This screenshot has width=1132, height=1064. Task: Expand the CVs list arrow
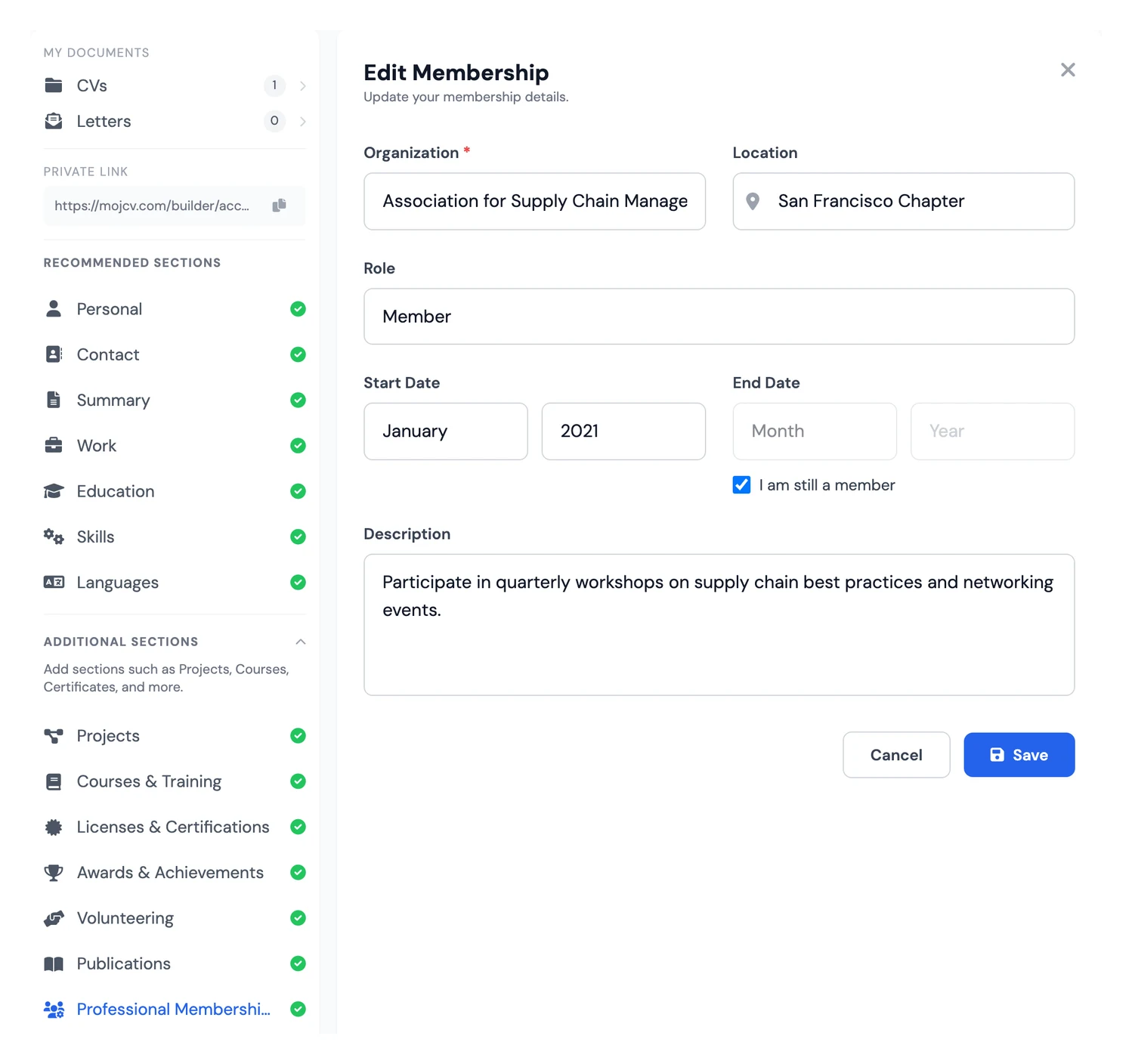302,85
